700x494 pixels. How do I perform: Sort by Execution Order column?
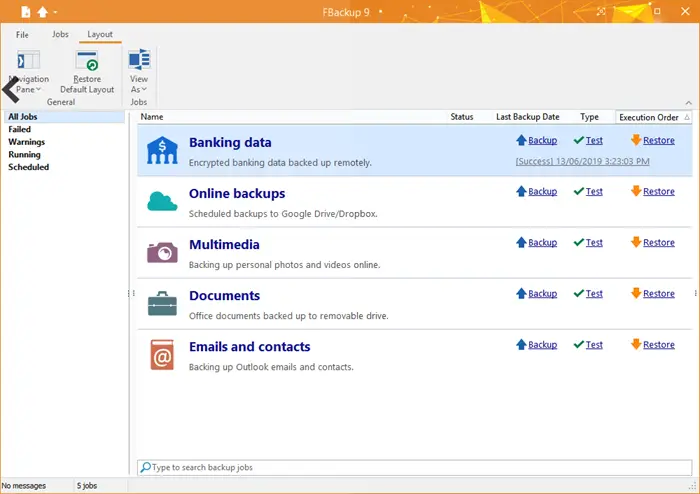[654, 117]
